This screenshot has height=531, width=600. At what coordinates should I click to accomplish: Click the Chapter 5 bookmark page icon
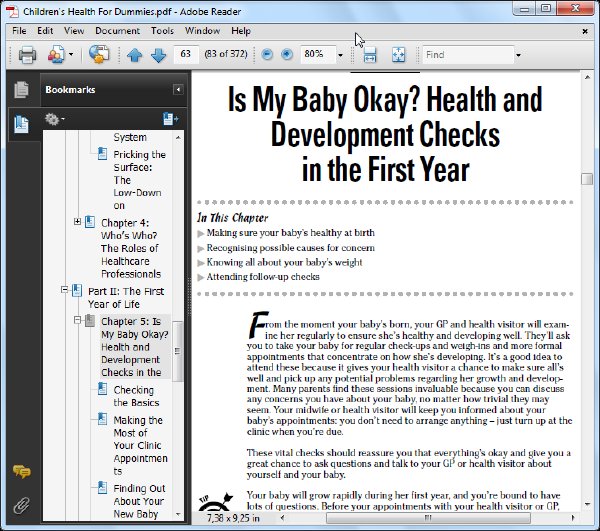(x=90, y=320)
